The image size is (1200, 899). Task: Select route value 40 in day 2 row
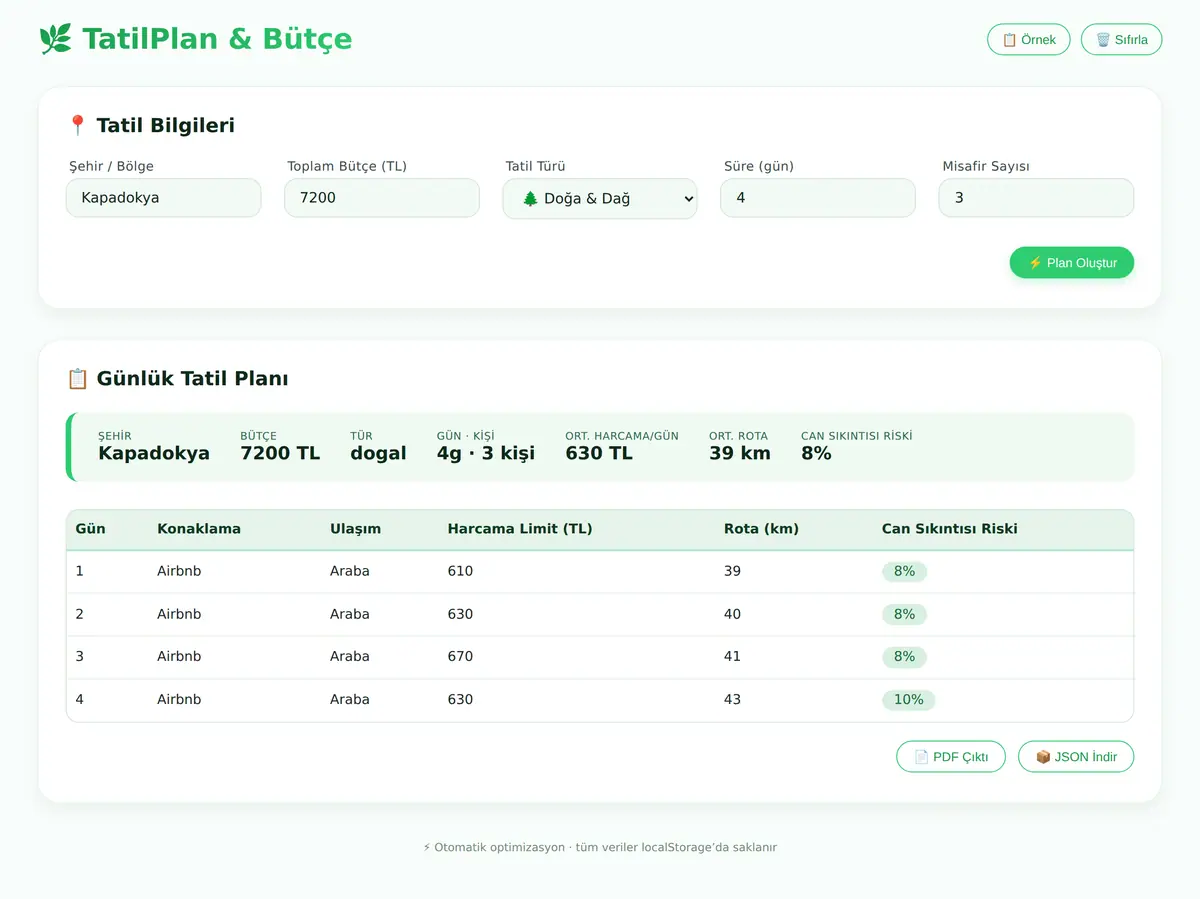[x=732, y=614]
